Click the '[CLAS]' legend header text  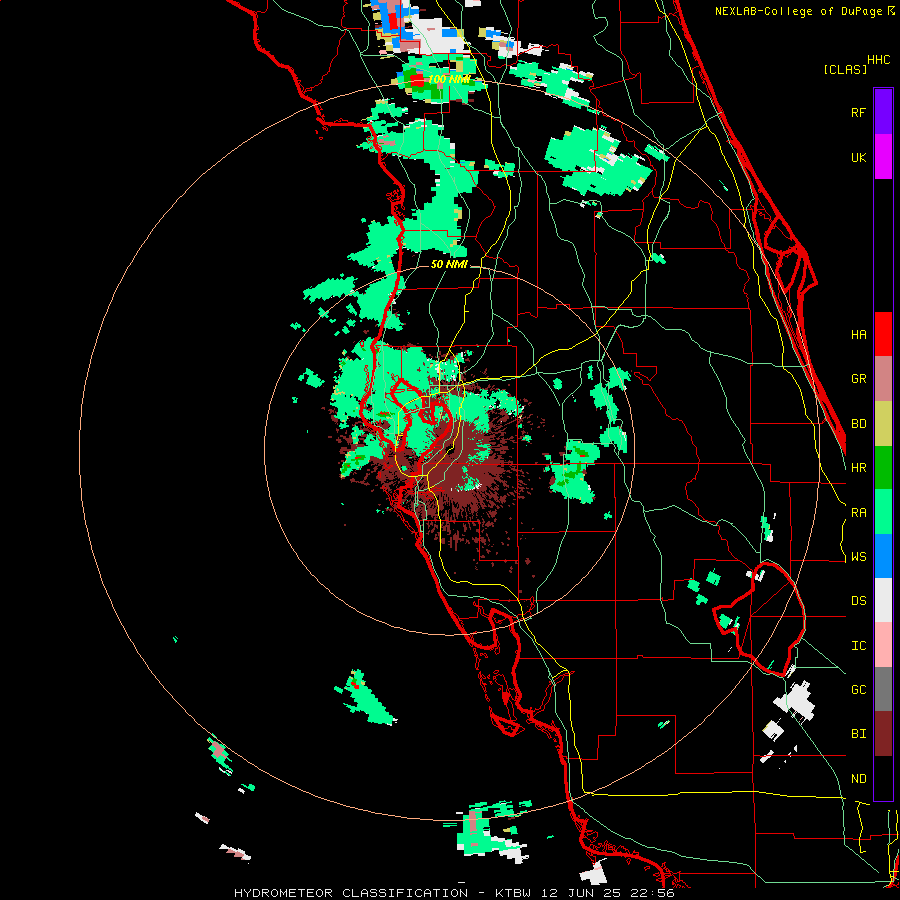pos(845,69)
